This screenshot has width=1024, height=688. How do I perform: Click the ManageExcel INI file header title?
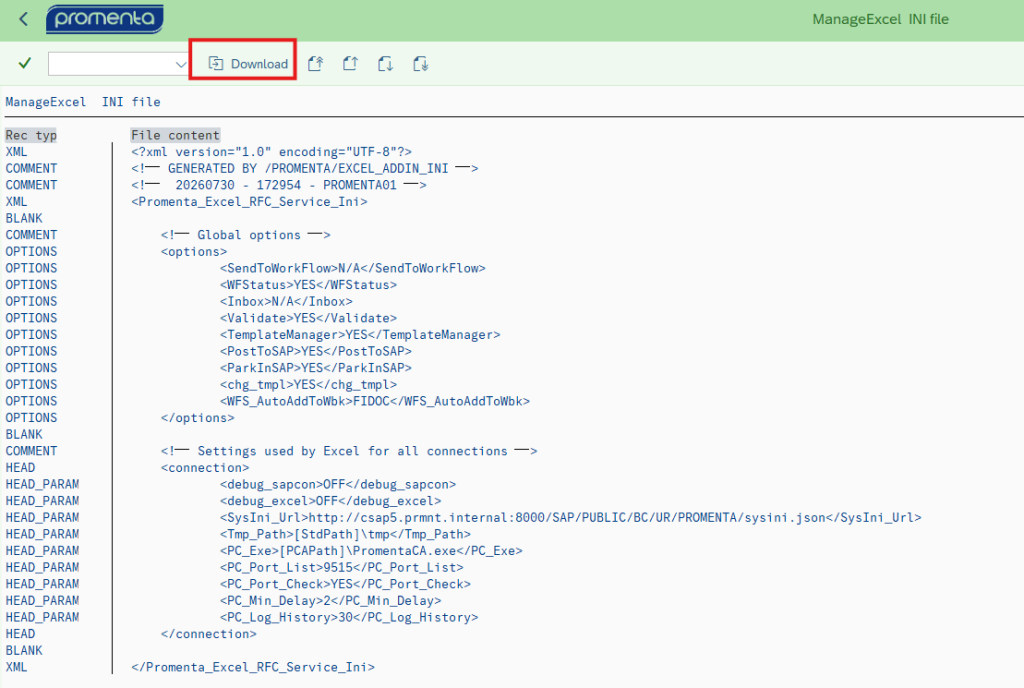[880, 20]
